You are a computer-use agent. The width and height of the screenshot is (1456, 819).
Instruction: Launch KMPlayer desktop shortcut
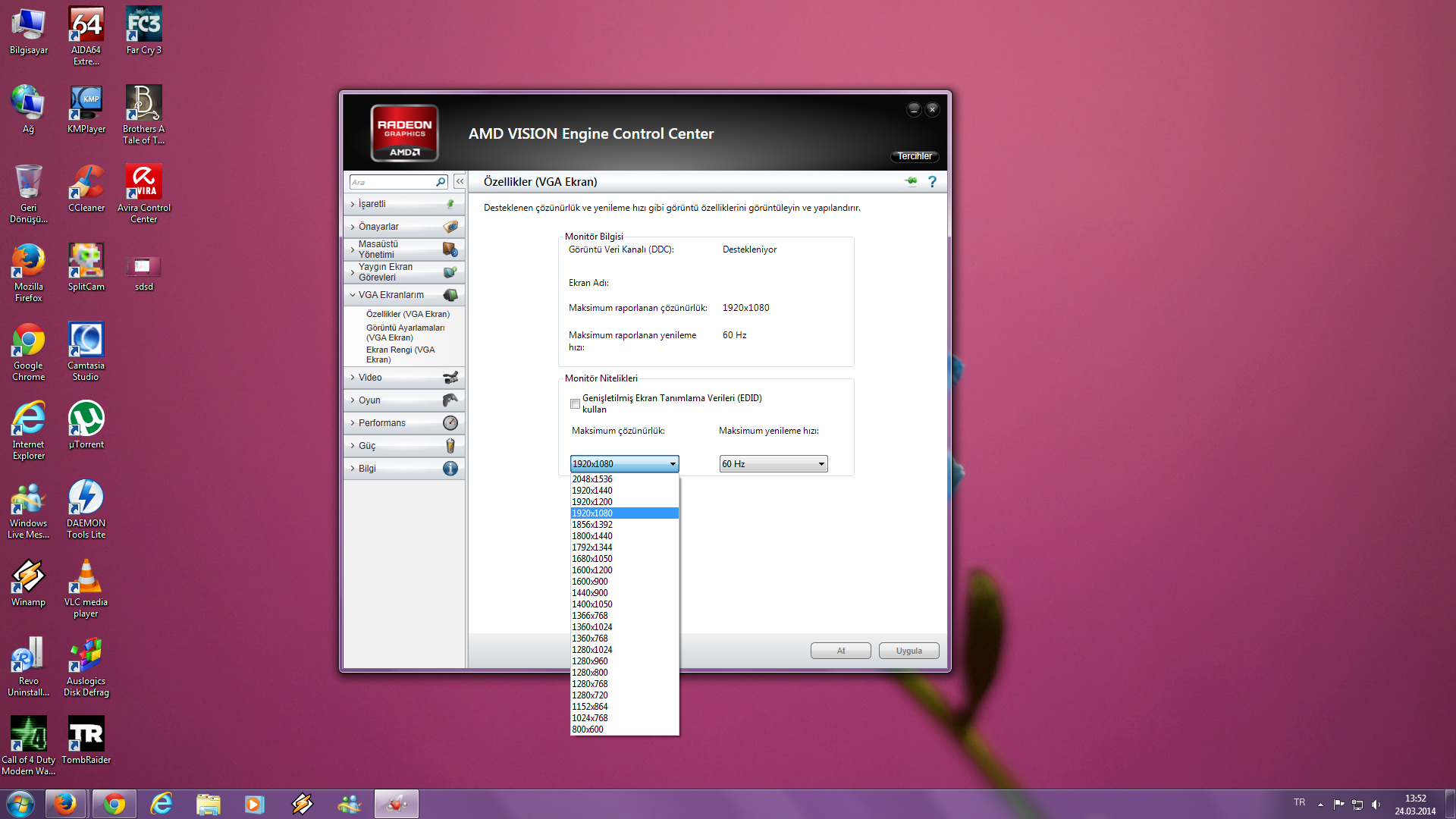click(x=86, y=110)
